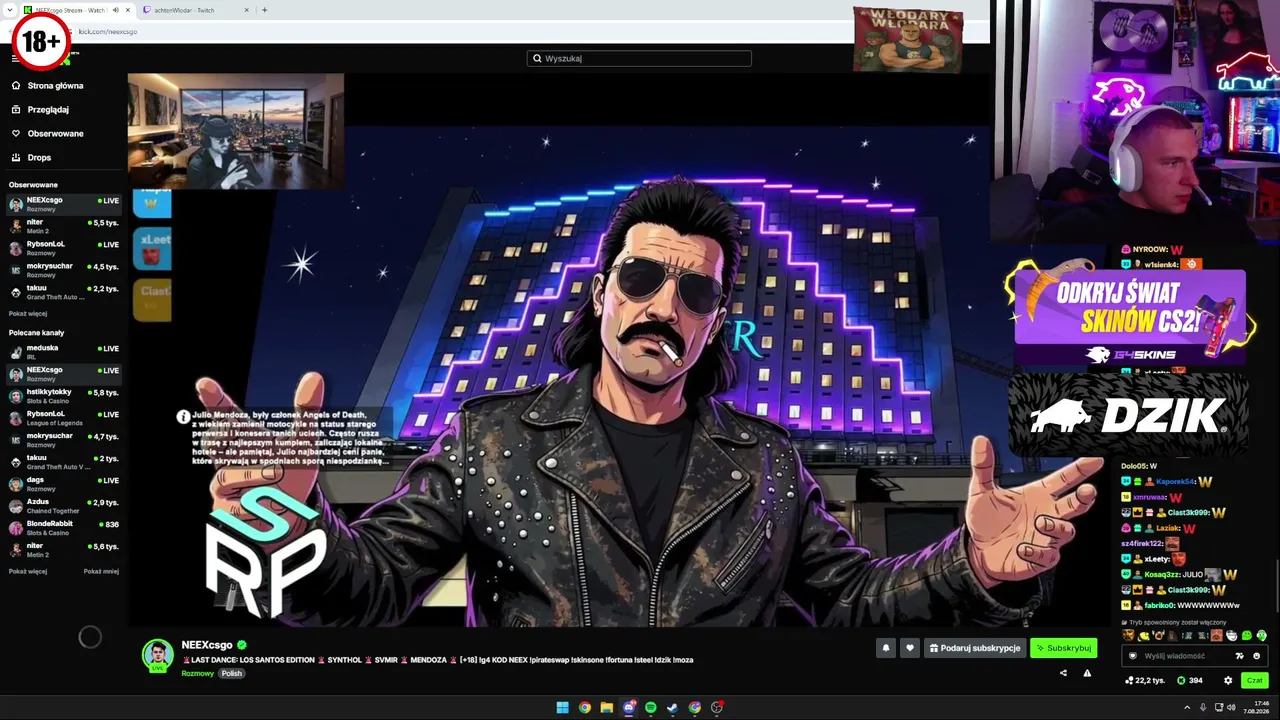Open Steam from the taskbar
The height and width of the screenshot is (720, 1280).
pos(672,707)
